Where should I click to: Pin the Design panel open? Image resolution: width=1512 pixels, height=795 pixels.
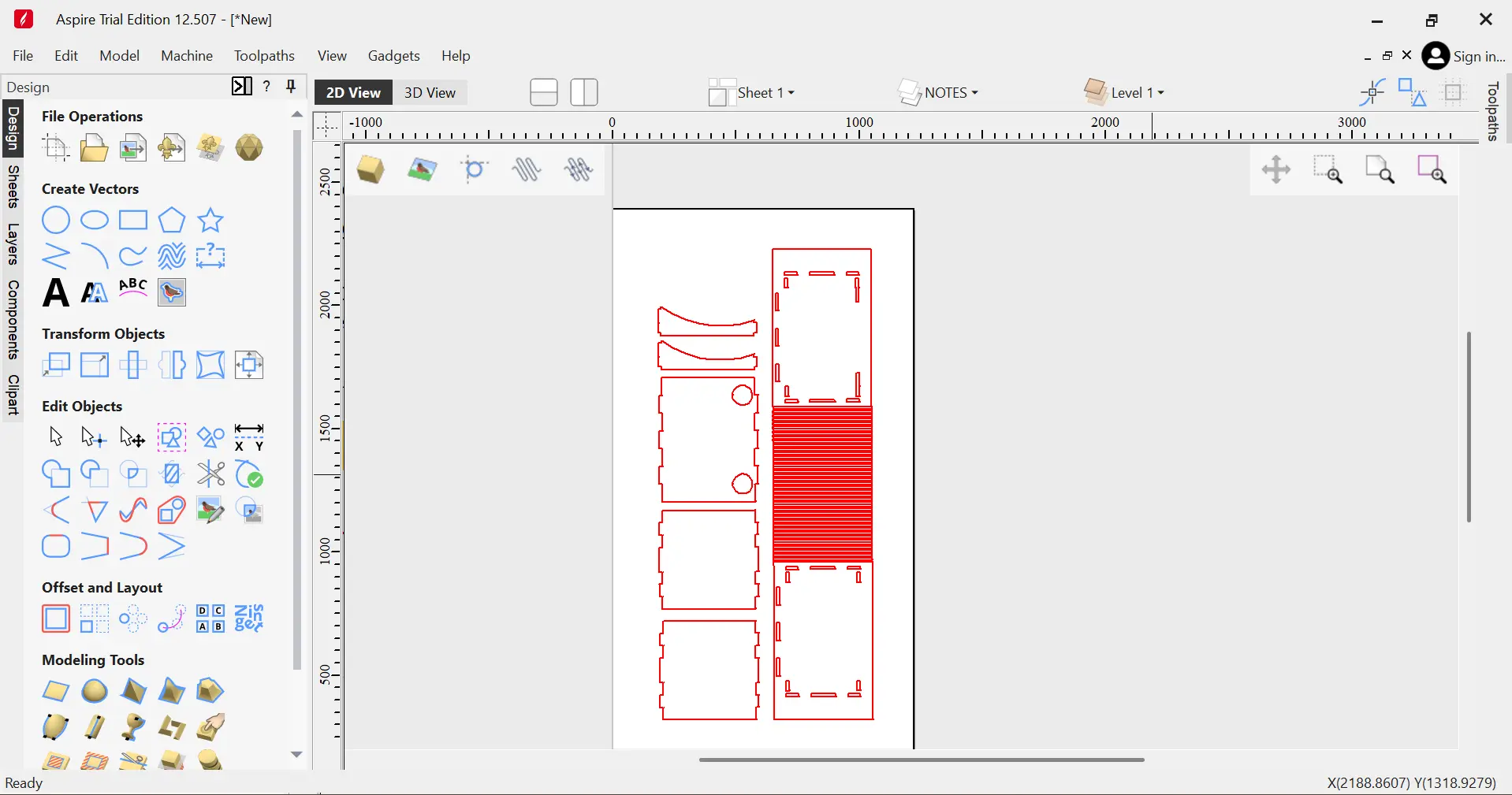[x=291, y=87]
